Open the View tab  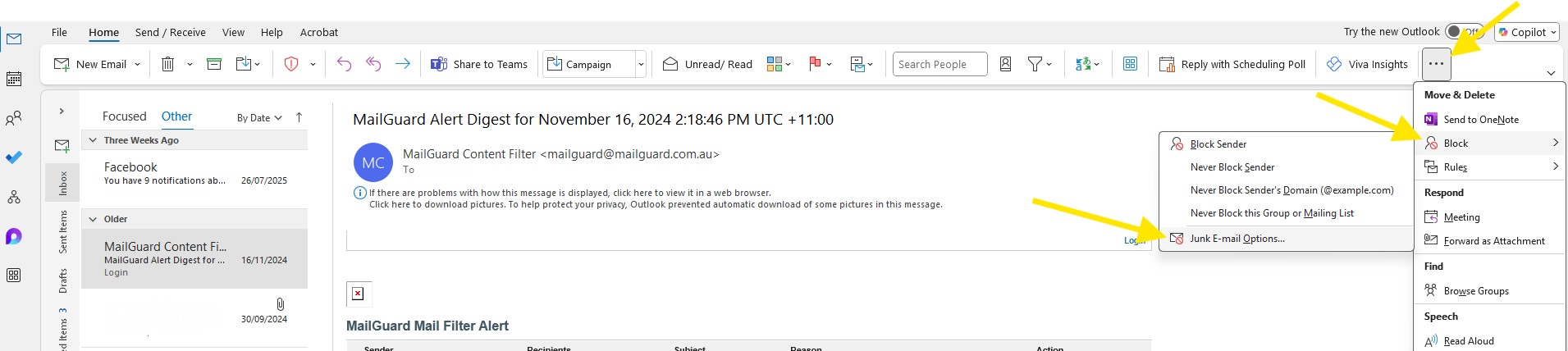(x=233, y=32)
